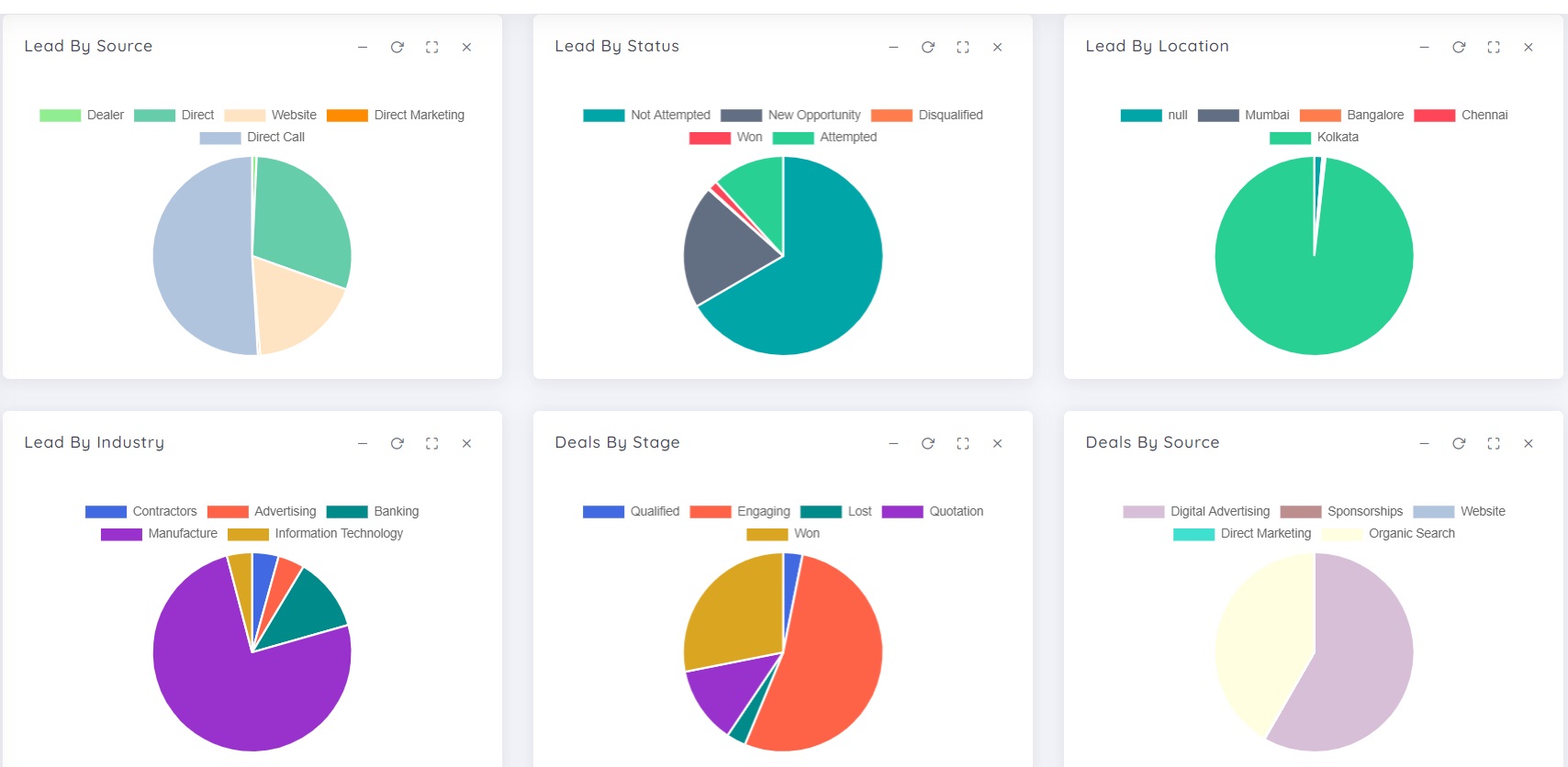Expand Lead By Location to fullscreen
1568x767 pixels.
pos(1494,47)
